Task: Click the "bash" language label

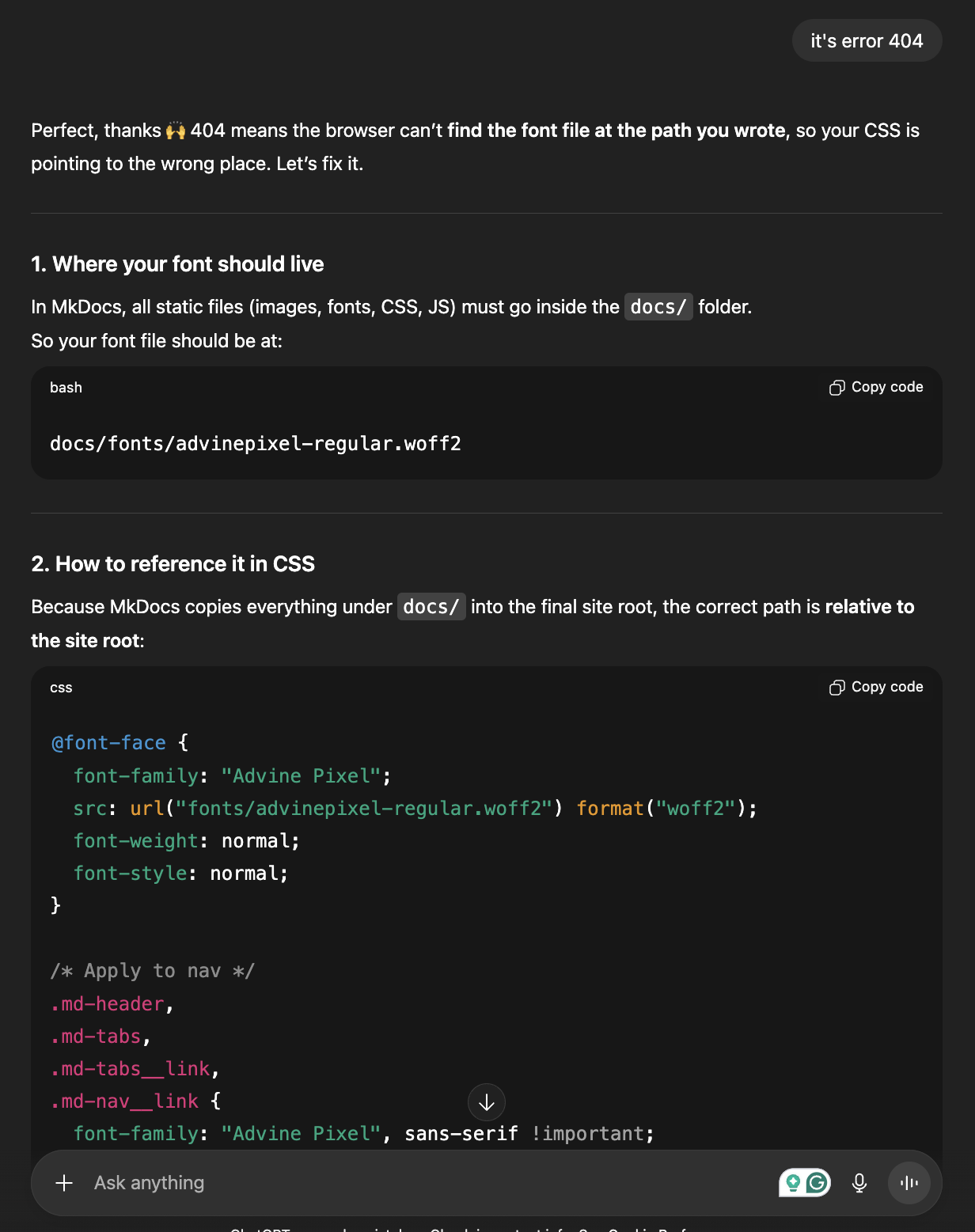Action: click(x=66, y=388)
